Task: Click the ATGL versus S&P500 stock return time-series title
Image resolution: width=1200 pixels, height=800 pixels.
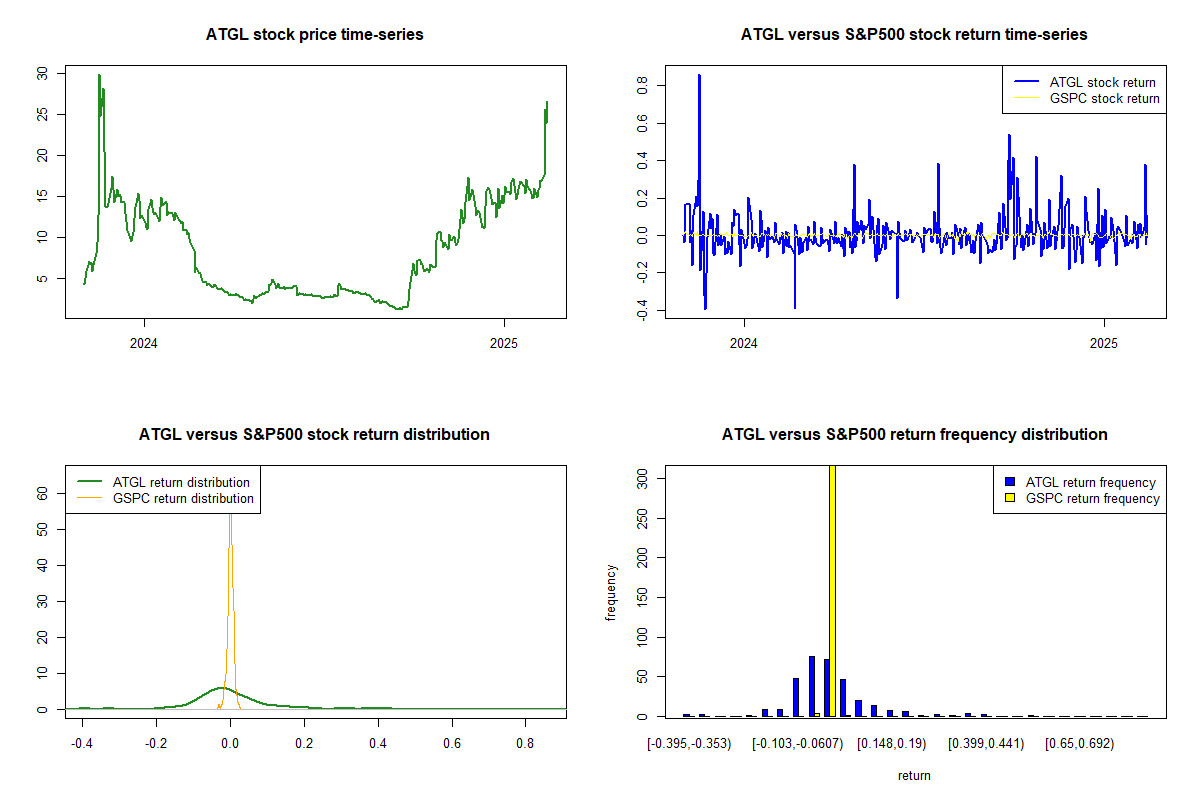Action: (914, 35)
